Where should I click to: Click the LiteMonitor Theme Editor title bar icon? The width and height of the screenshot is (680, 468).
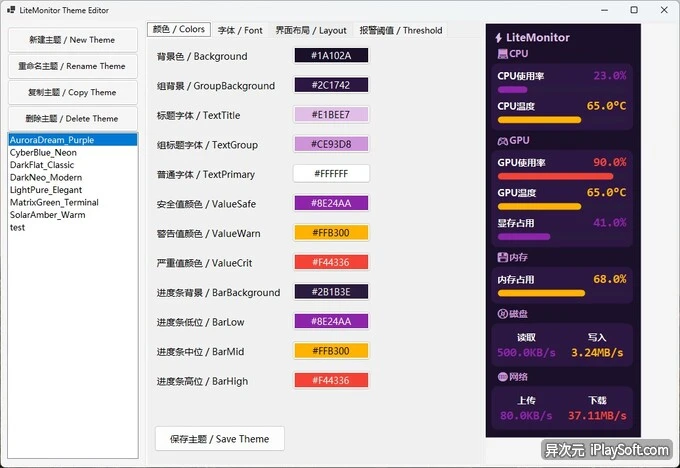point(11,10)
